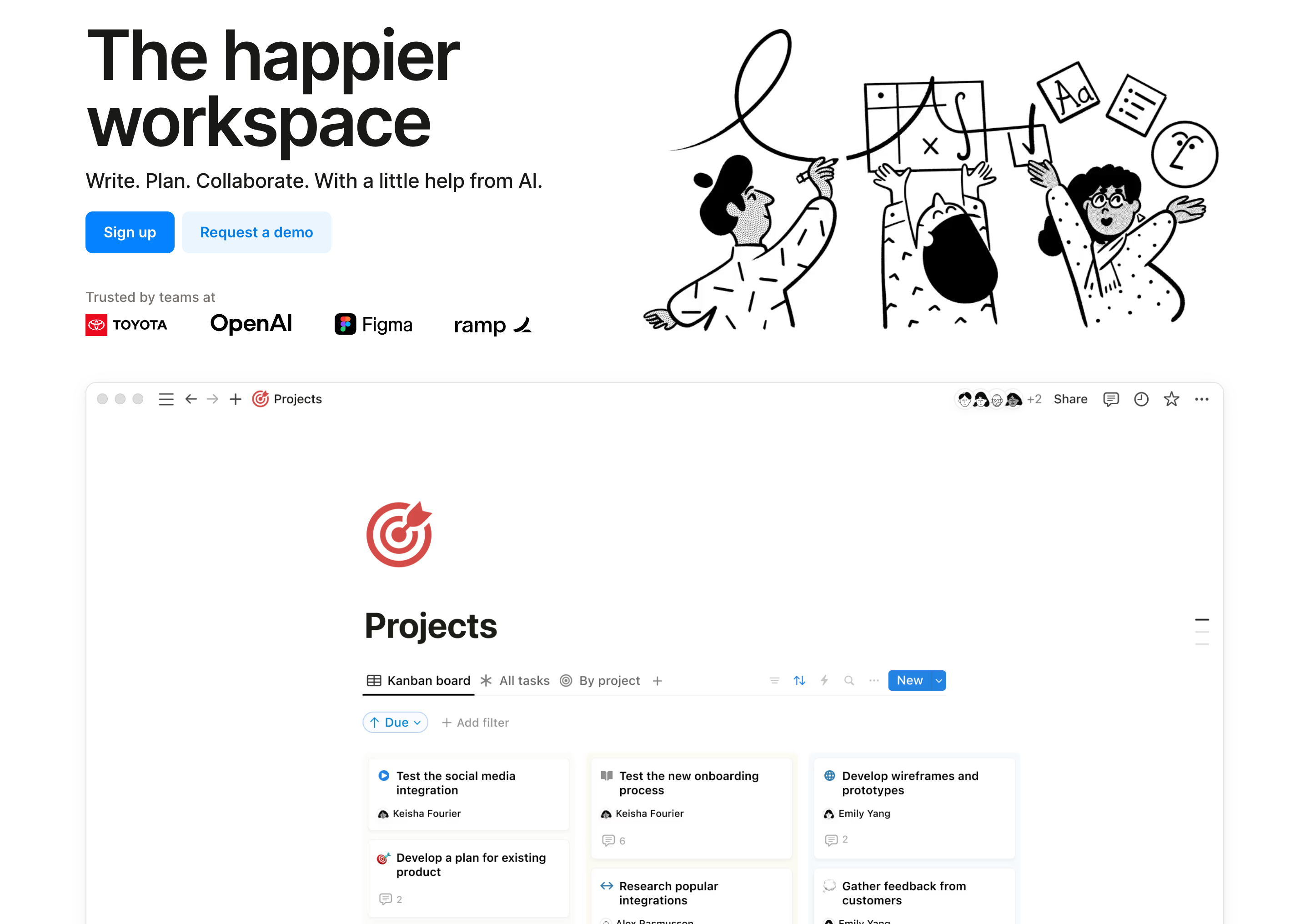Viewport: 1305px width, 924px height.
Task: Expand the Due sort dropdown
Action: (x=396, y=723)
